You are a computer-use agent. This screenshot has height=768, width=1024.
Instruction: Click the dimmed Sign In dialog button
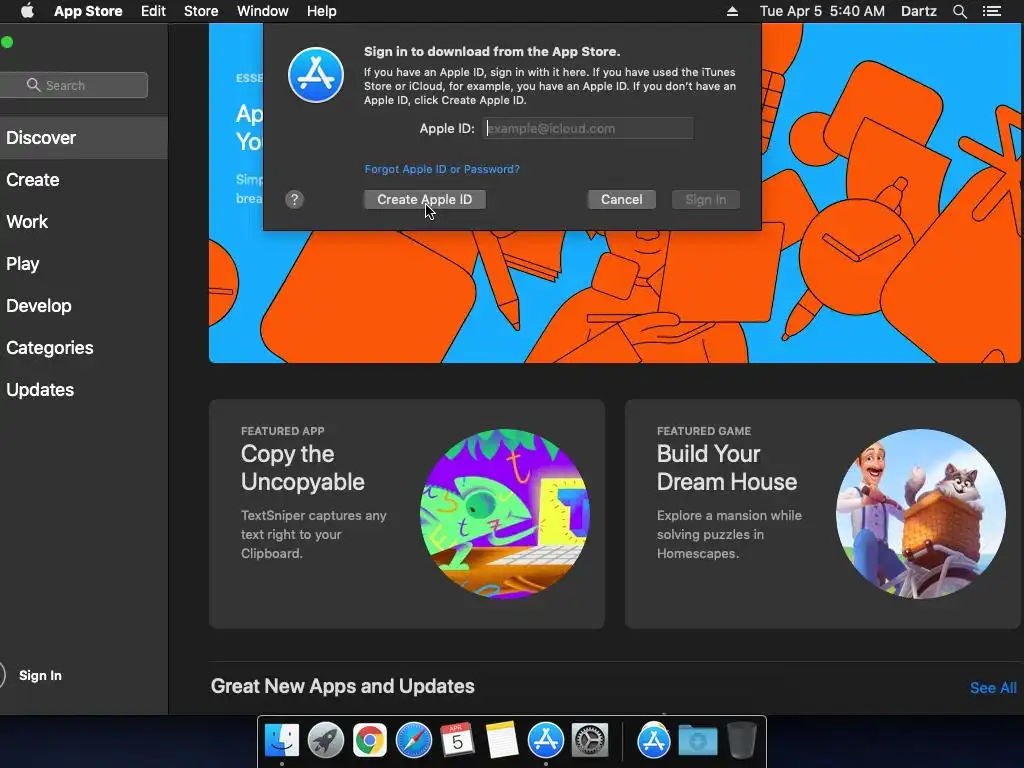point(705,199)
